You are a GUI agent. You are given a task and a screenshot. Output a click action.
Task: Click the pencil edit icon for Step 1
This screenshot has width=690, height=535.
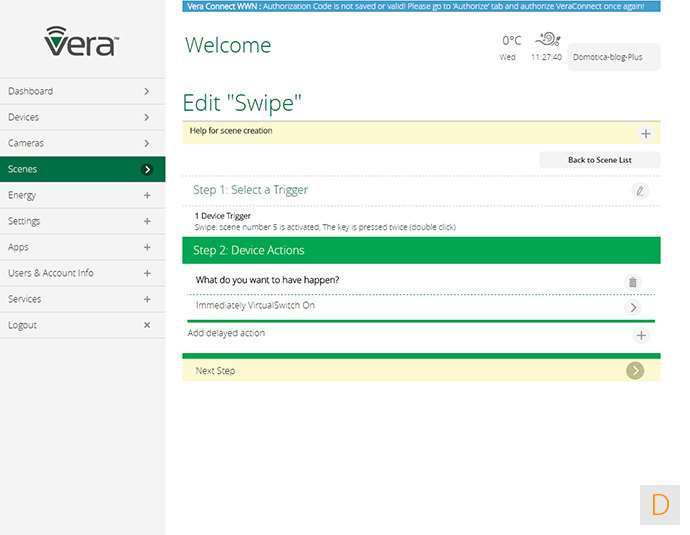pos(640,190)
